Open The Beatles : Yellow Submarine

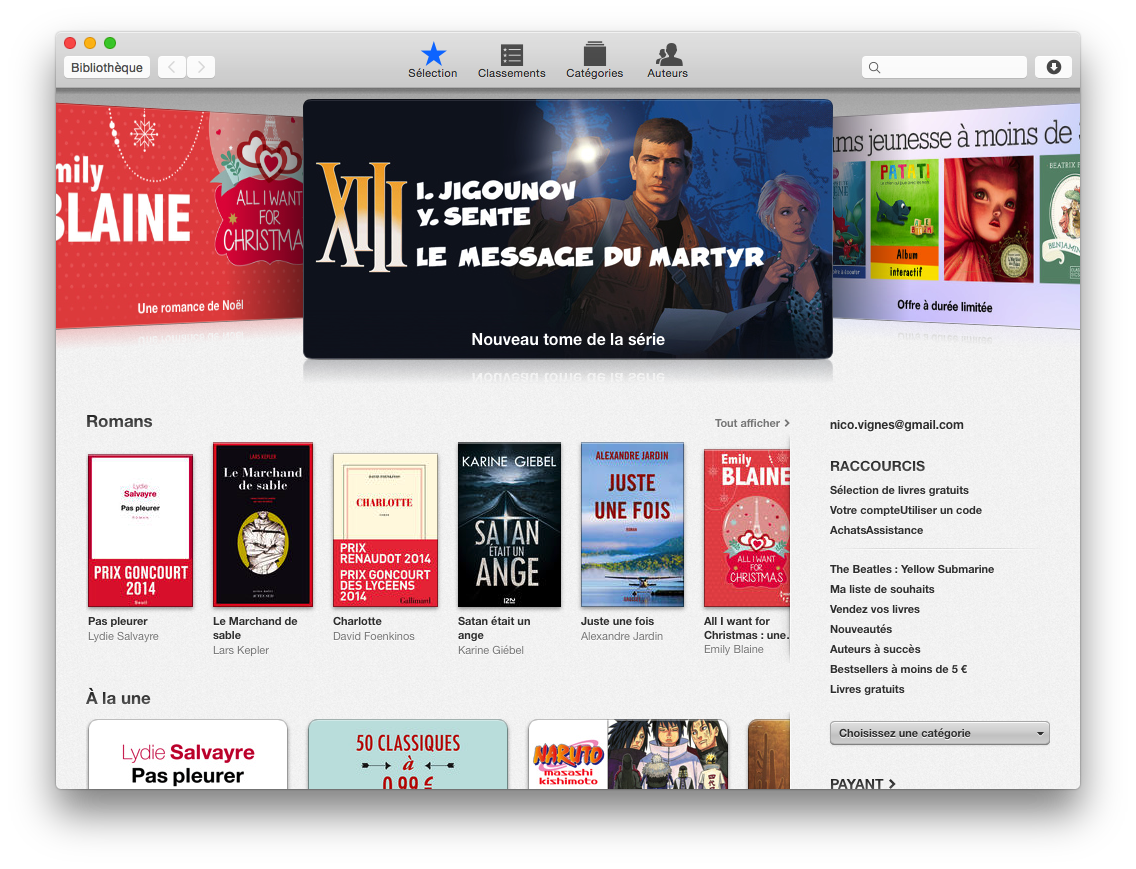912,569
